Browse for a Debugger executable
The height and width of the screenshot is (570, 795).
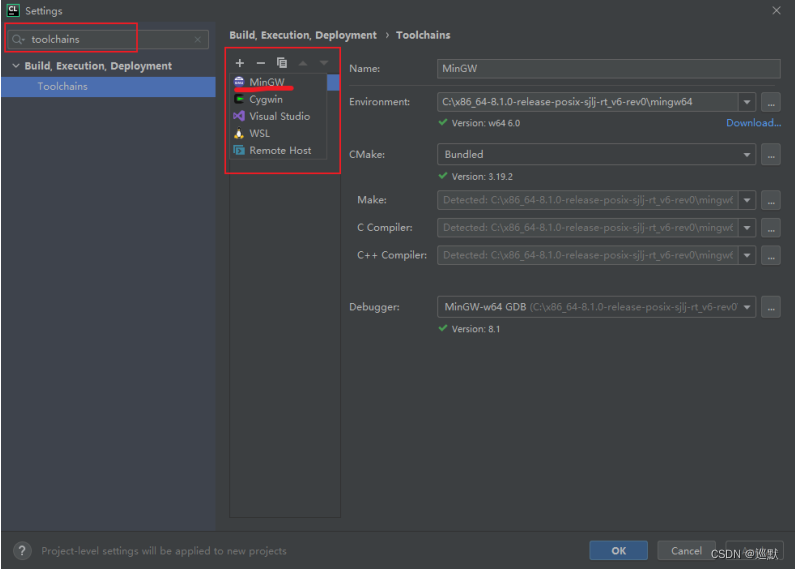(771, 307)
